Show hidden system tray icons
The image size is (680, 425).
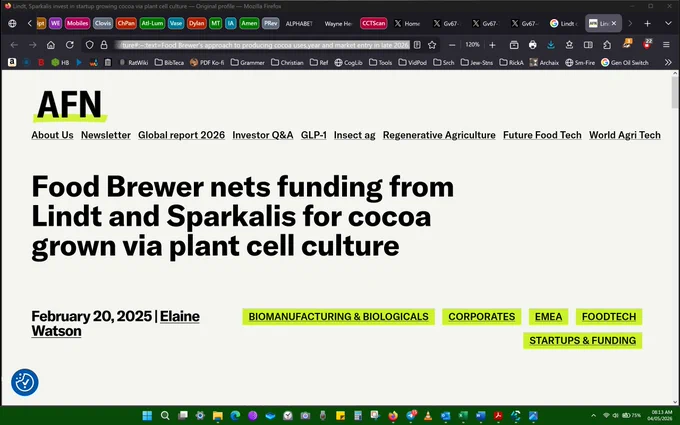(593, 415)
